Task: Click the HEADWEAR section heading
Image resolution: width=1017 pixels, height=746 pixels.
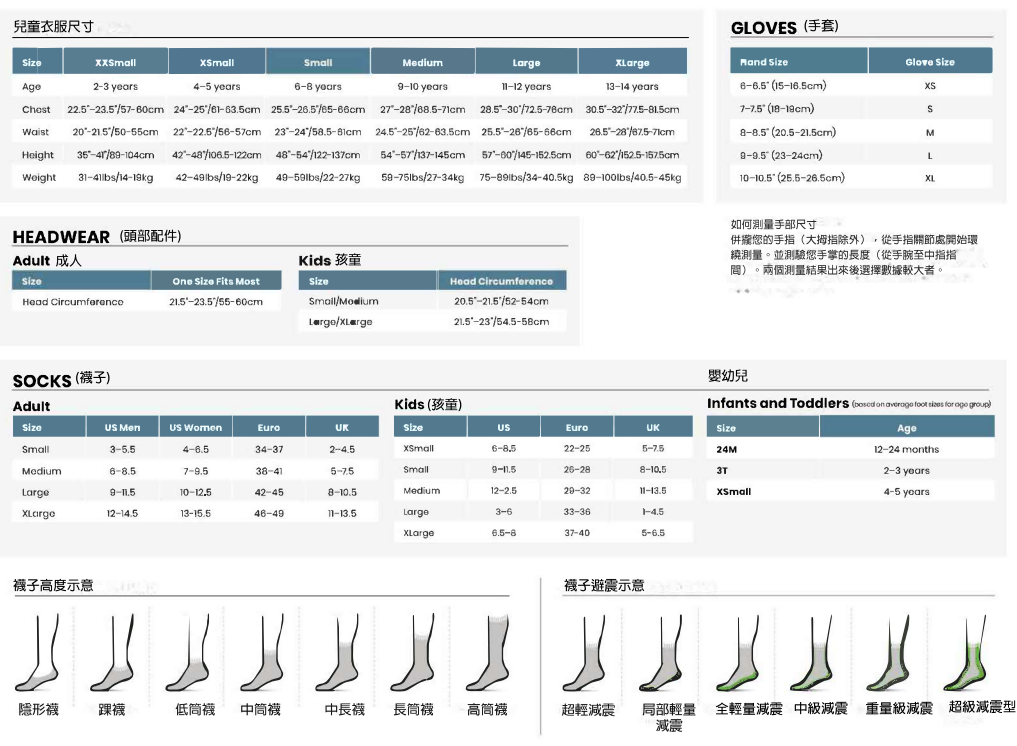Action: click(61, 237)
